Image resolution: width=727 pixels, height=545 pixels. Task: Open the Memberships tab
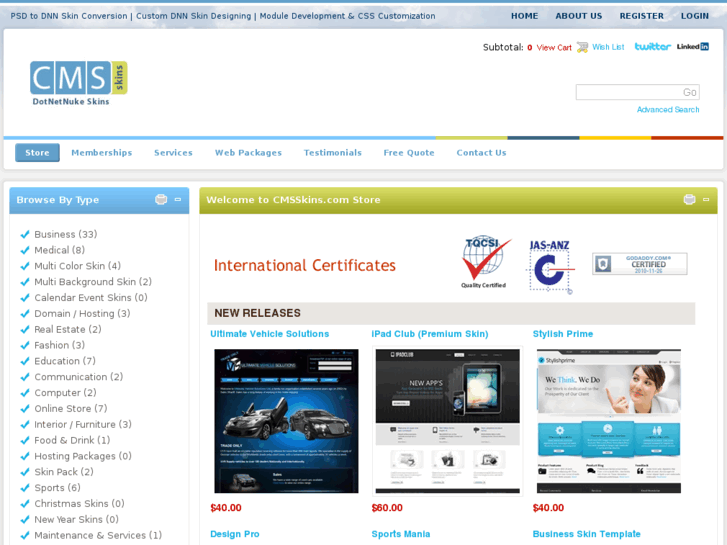coord(101,153)
